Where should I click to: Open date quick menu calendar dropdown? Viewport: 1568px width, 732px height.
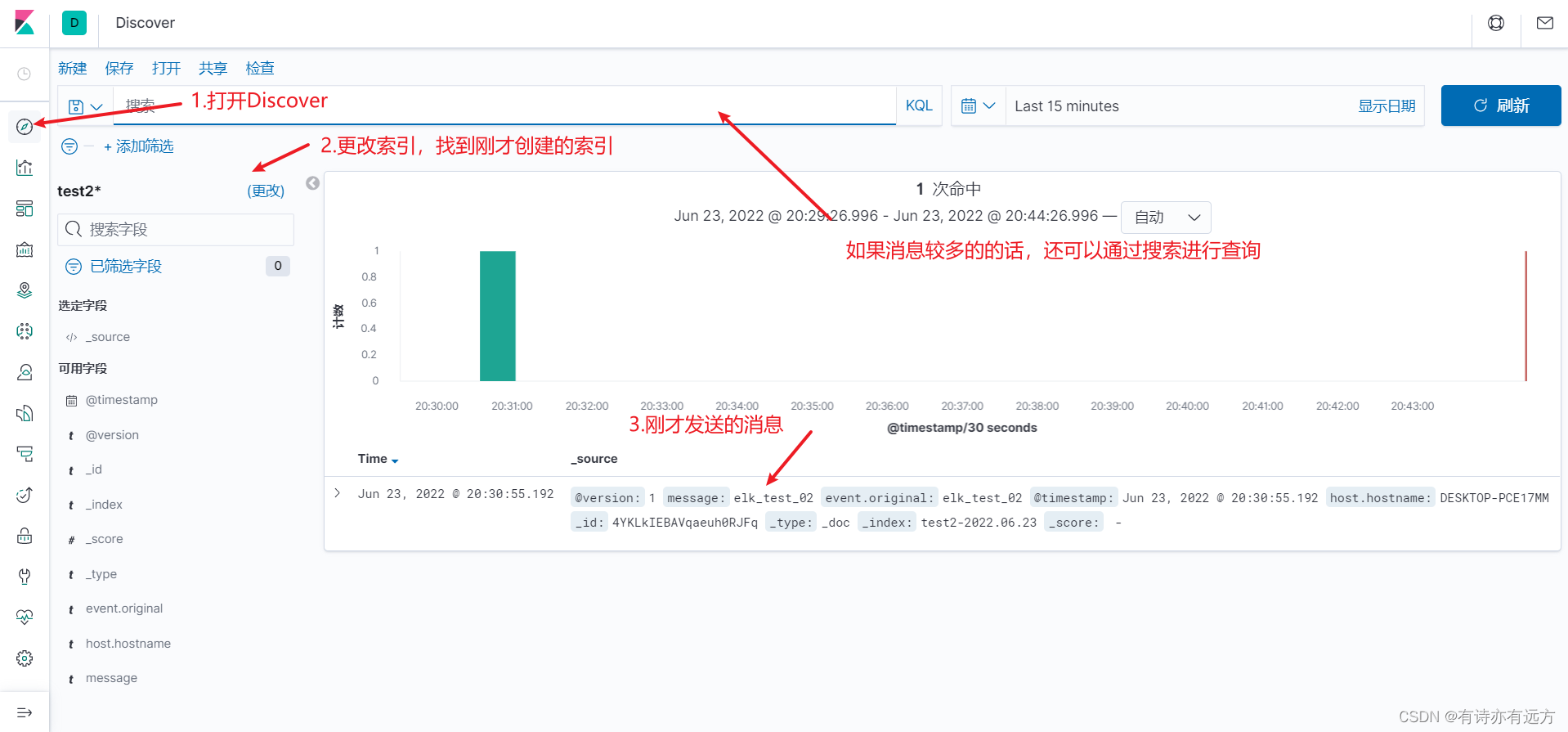[979, 106]
